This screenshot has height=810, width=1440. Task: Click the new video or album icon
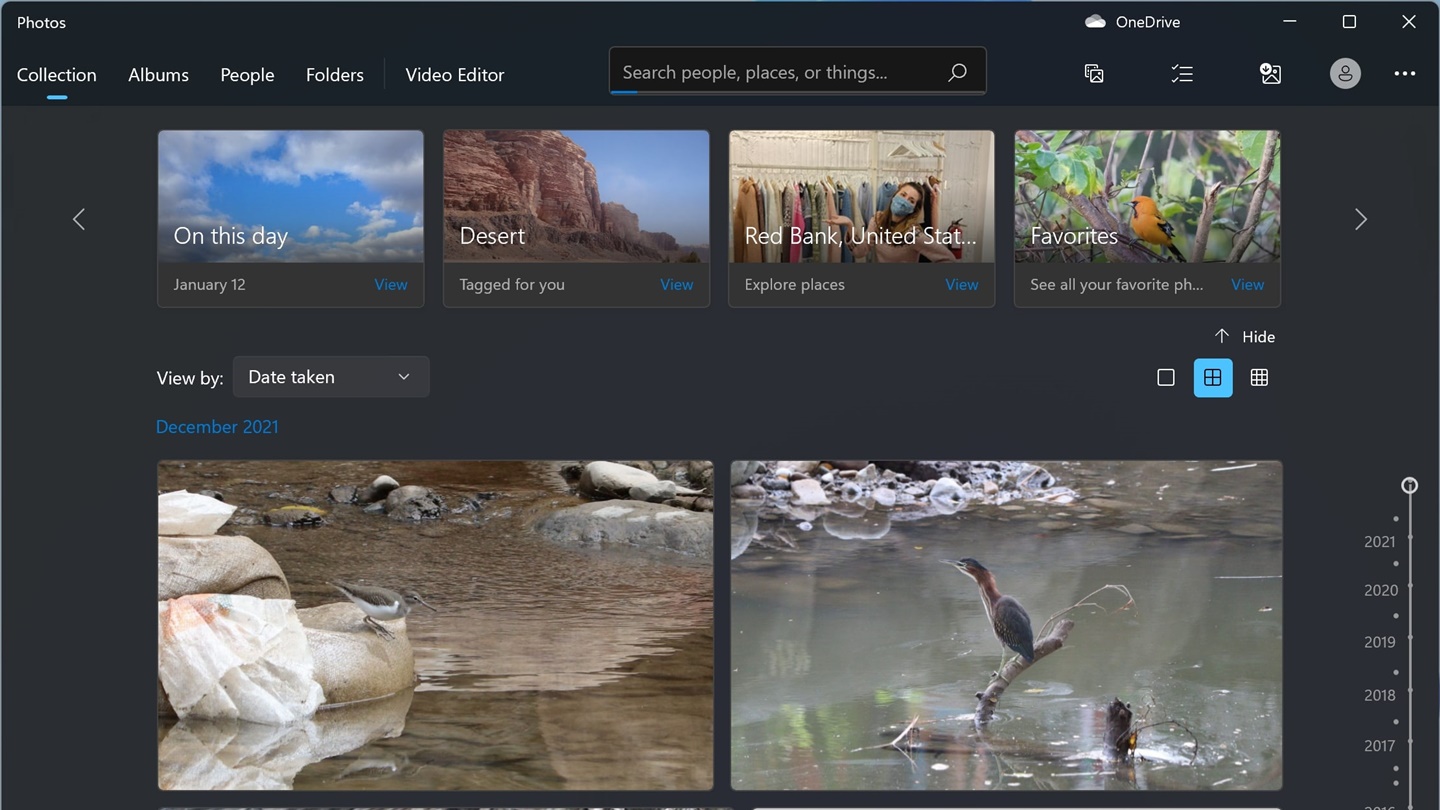(1094, 73)
